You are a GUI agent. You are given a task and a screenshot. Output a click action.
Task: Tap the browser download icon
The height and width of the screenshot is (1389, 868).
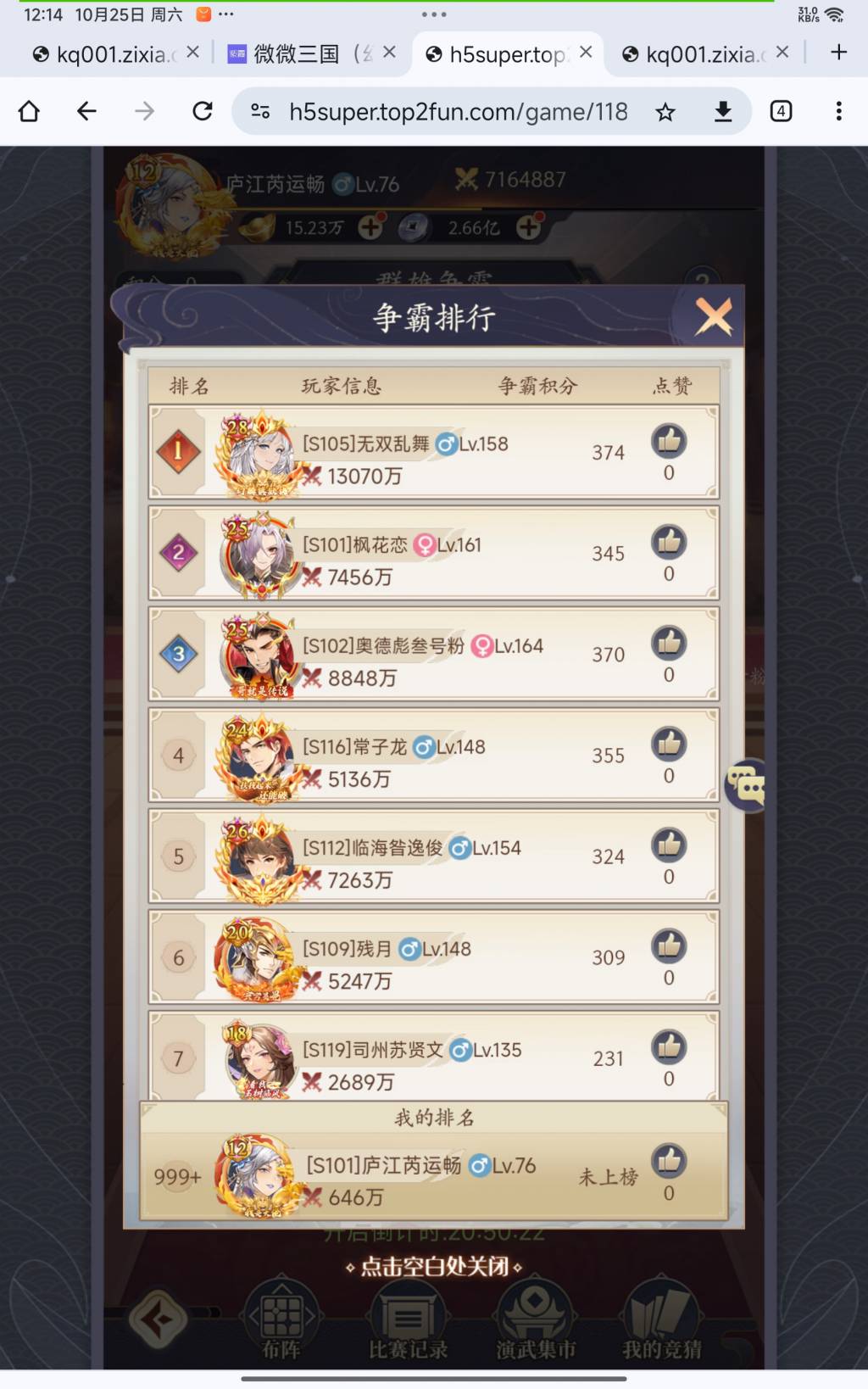[723, 111]
